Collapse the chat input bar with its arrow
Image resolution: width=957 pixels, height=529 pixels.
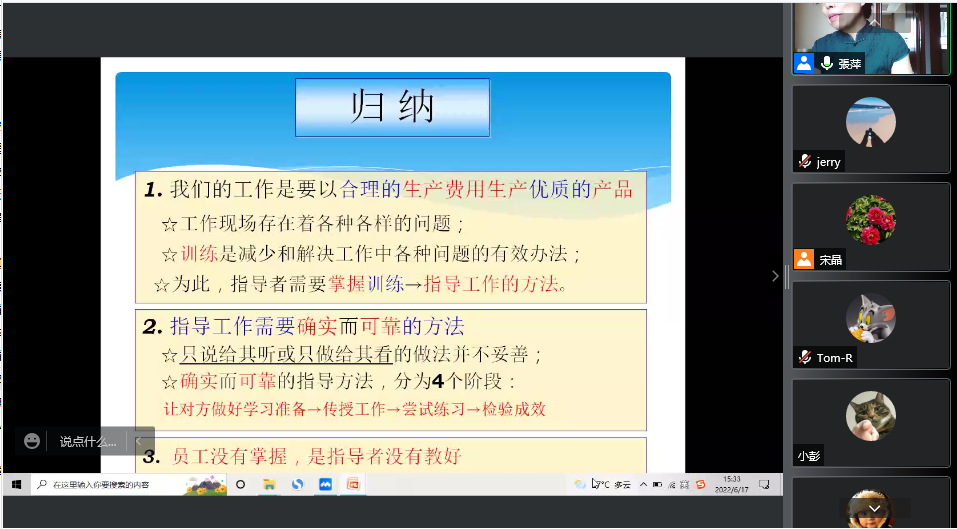139,441
